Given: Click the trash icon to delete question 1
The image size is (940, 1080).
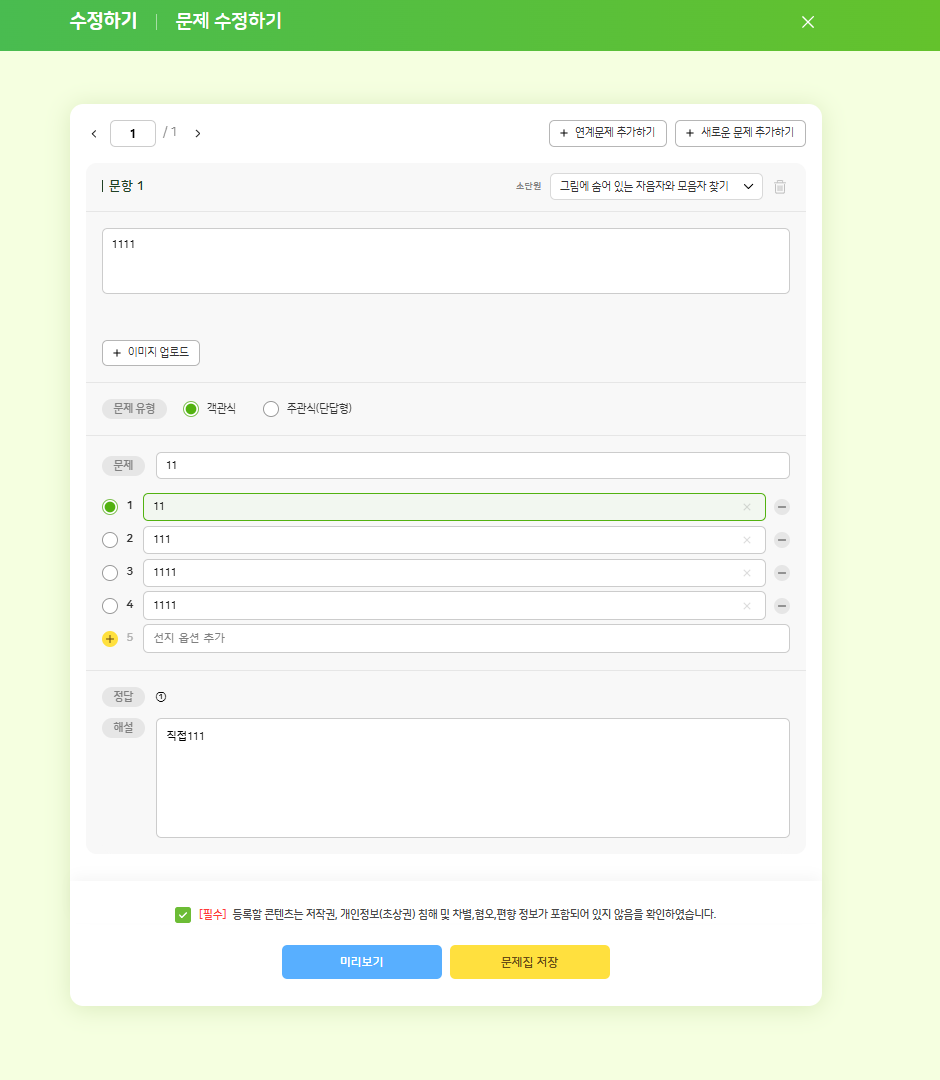Looking at the screenshot, I should (x=780, y=187).
